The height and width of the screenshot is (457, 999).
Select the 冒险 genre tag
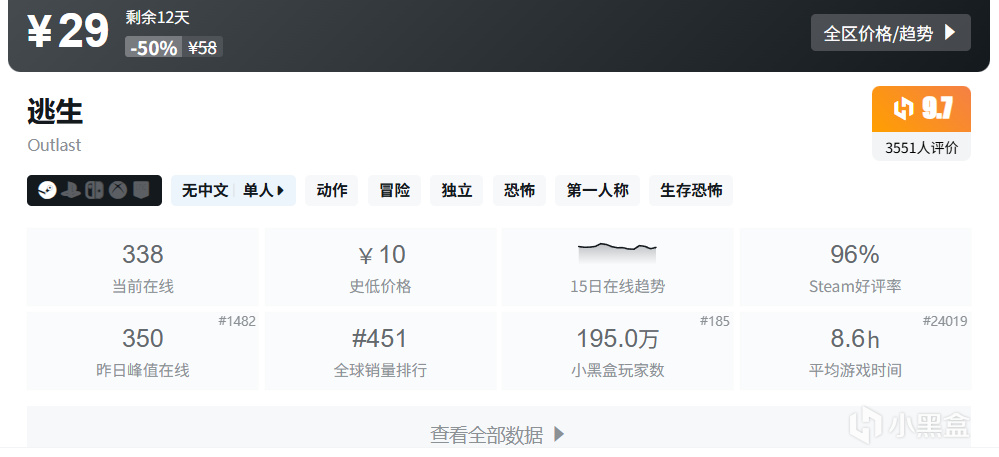point(394,191)
